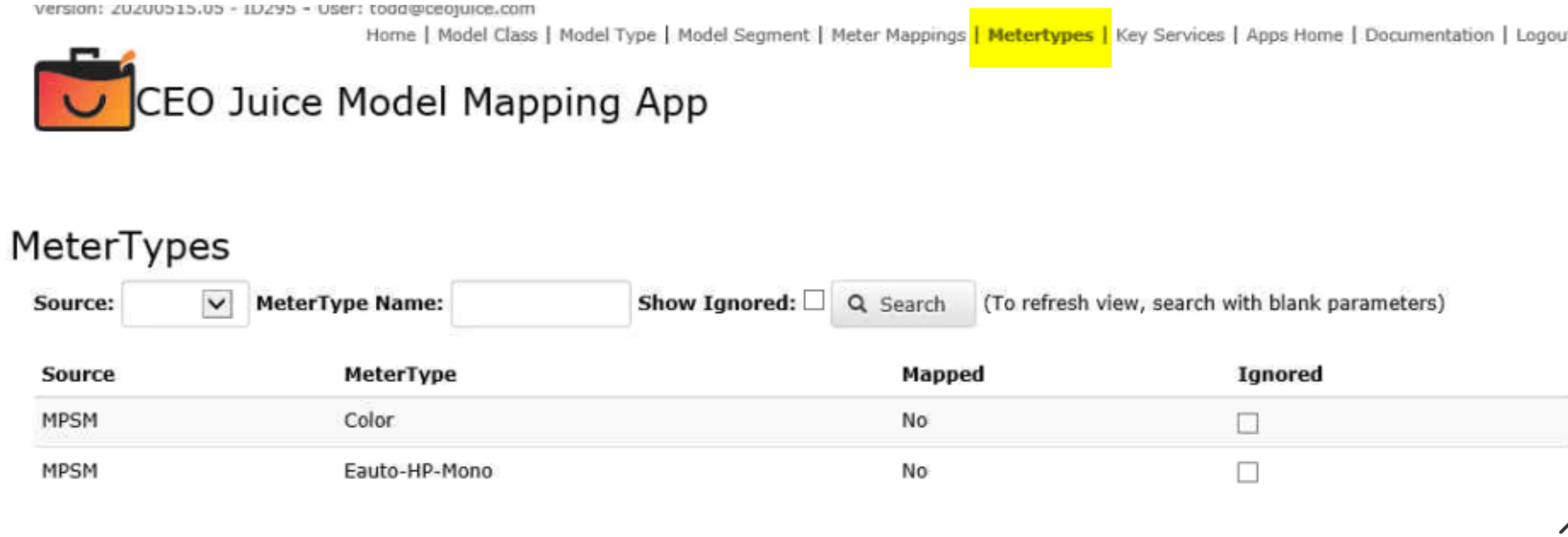Mark Eauto-HP-Mono row as ignored
1568x537 pixels.
pos(1247,472)
